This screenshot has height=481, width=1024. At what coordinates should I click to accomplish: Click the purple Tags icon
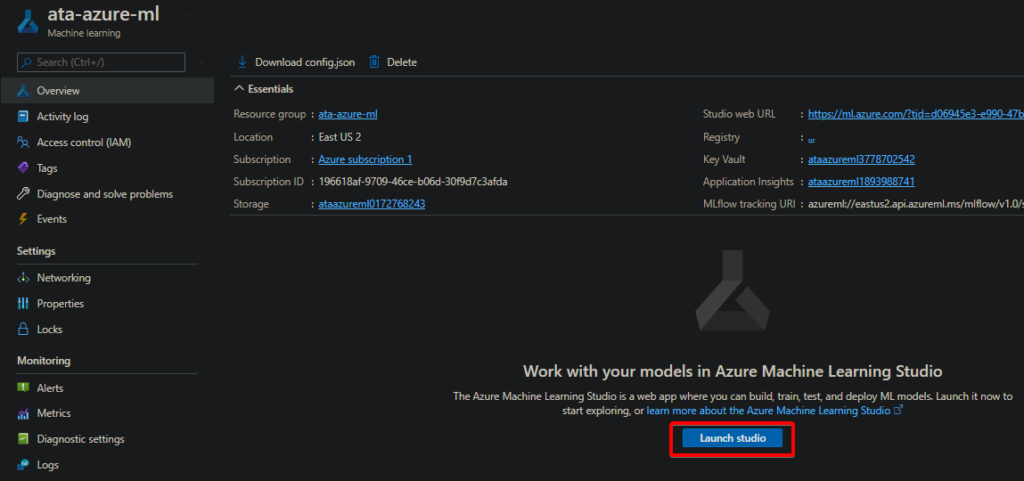[24, 168]
